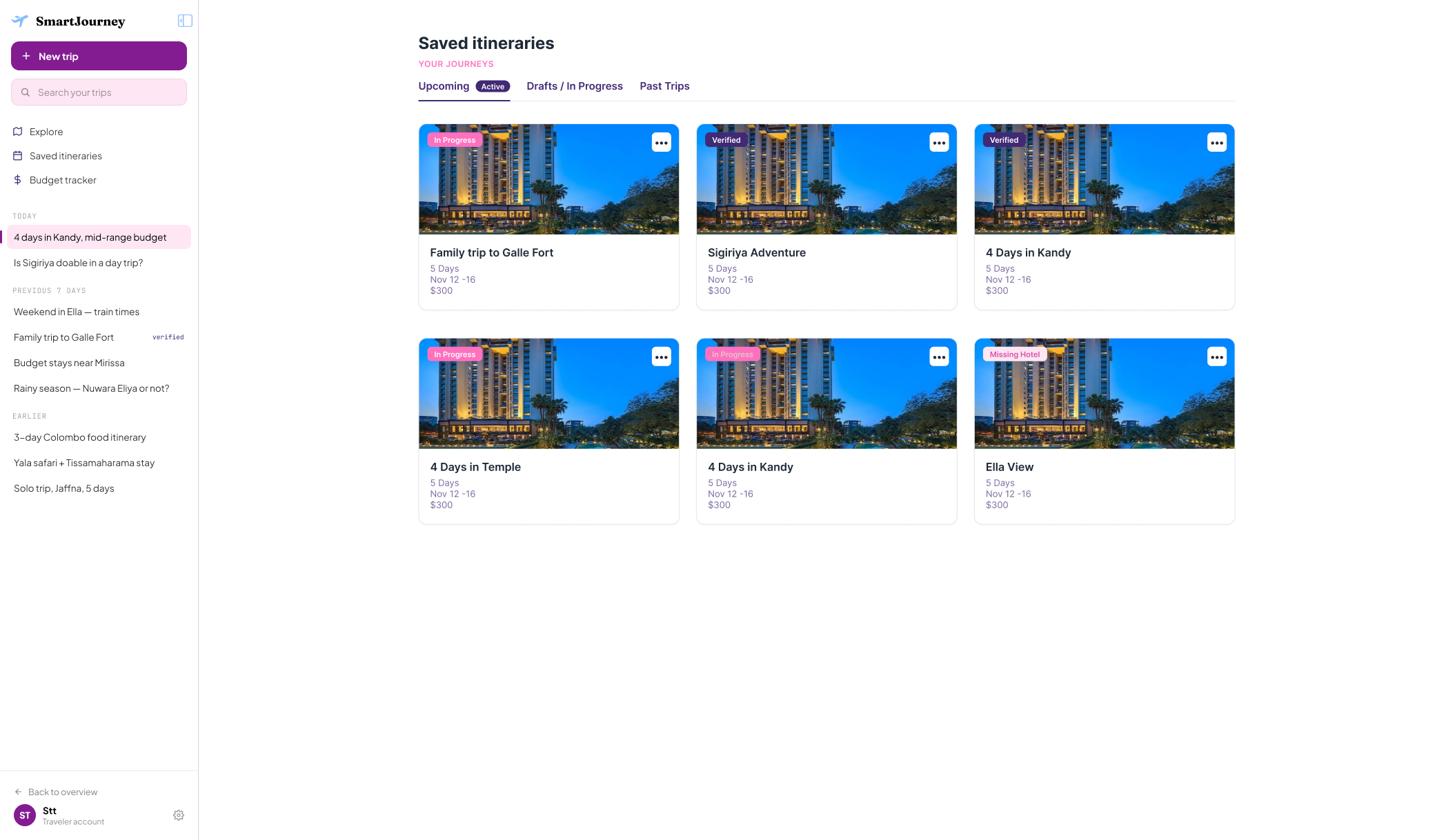Screen dimensions: 1455x840
Task: Open account settings gear icon
Action: tap(179, 815)
